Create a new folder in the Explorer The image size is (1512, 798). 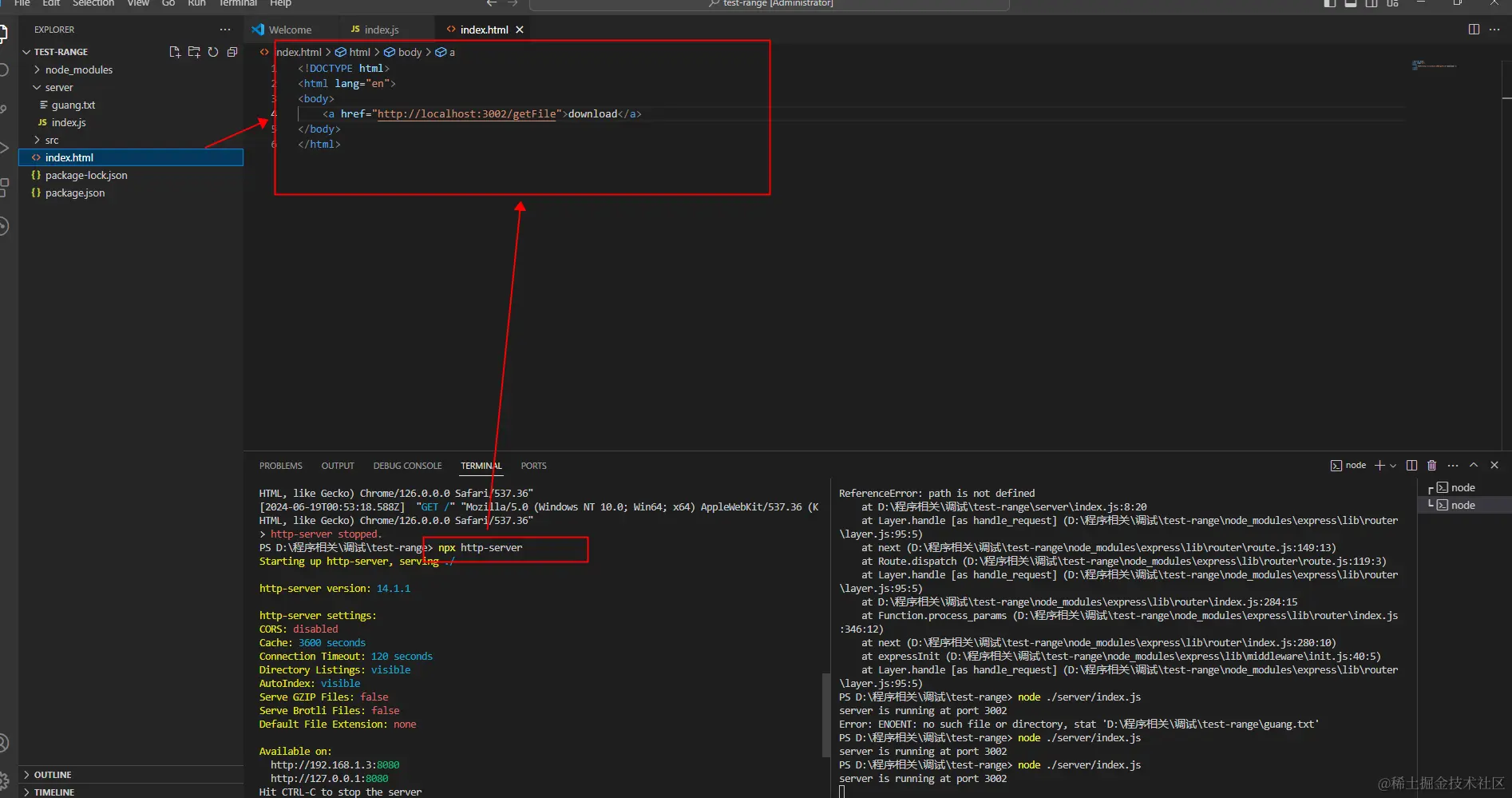coord(194,52)
